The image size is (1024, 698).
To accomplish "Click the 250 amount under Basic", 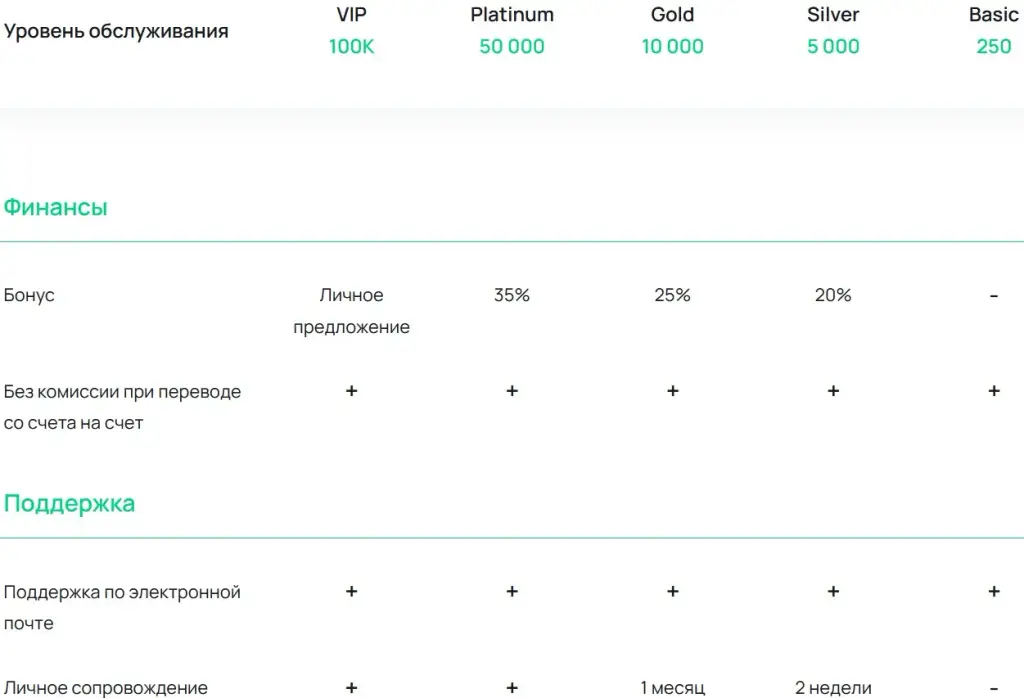I will 994,46.
